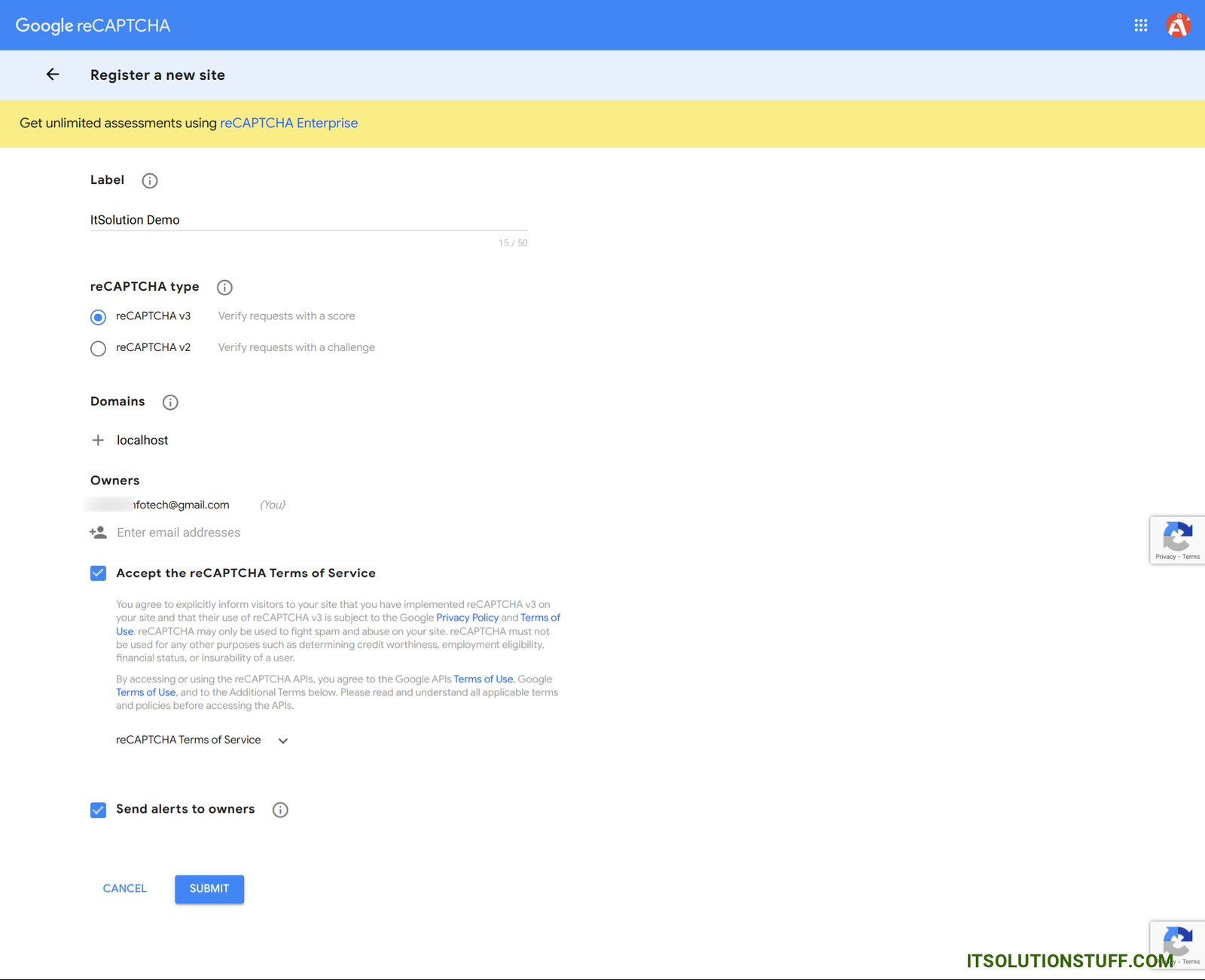Click the Label text field
This screenshot has height=980, width=1205.
[x=309, y=220]
